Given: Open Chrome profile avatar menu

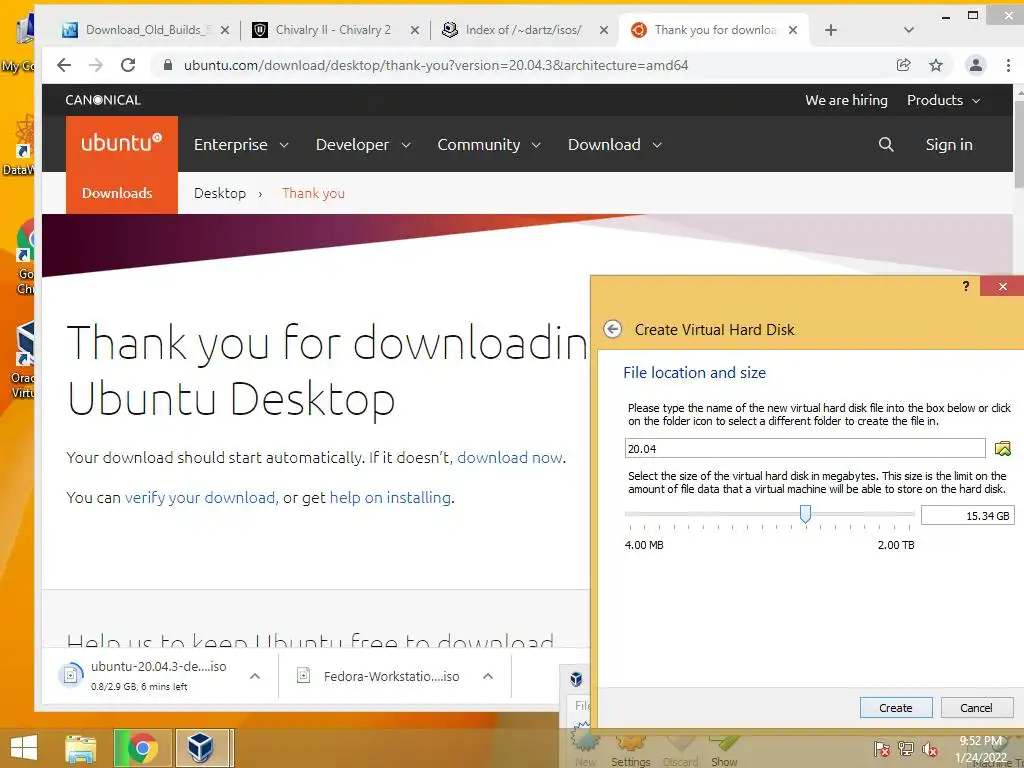Looking at the screenshot, I should click(976, 65).
